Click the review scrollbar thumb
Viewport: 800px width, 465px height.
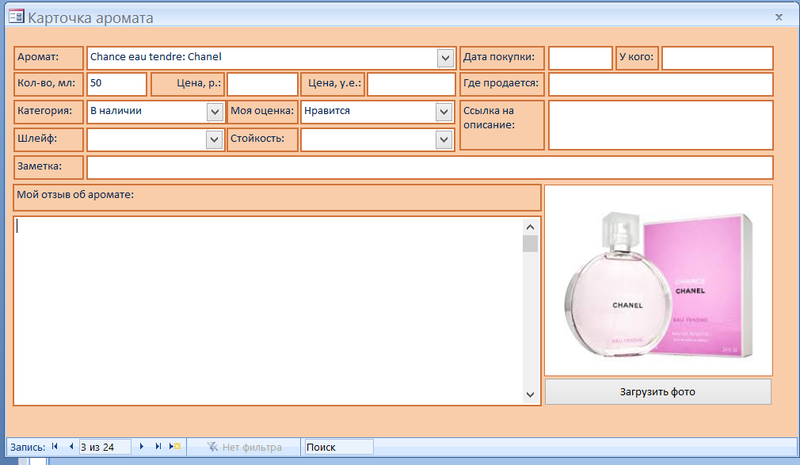530,243
